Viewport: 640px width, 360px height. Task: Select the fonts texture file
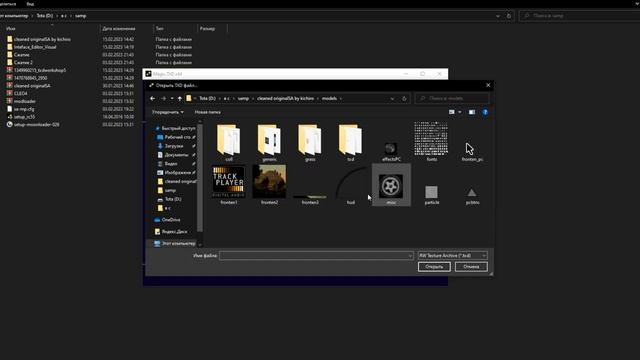pyautogui.click(x=431, y=142)
